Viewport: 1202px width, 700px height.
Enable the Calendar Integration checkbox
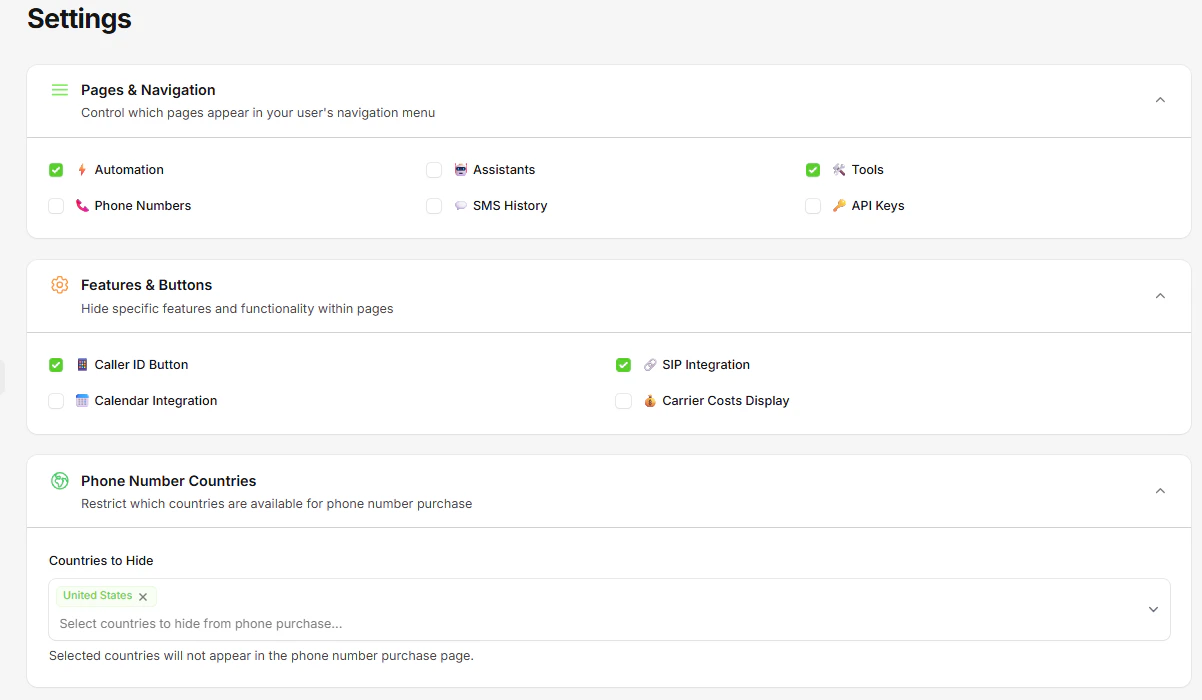pos(56,400)
